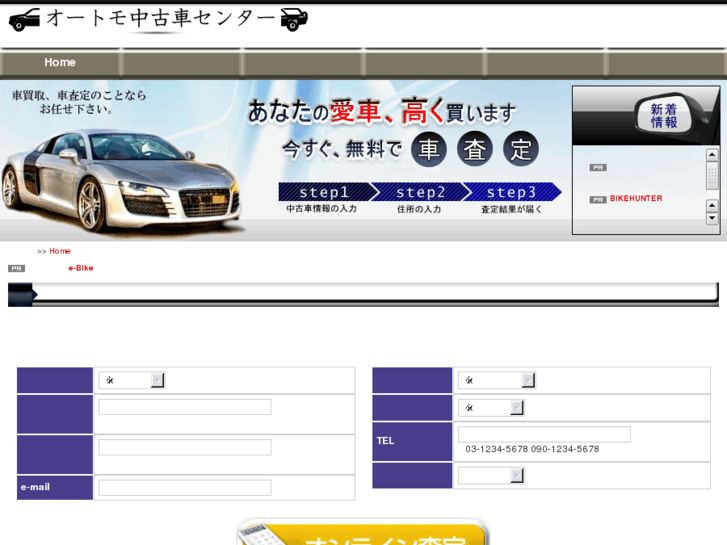Click the Home navigation tab
The image size is (727, 545).
click(x=60, y=63)
